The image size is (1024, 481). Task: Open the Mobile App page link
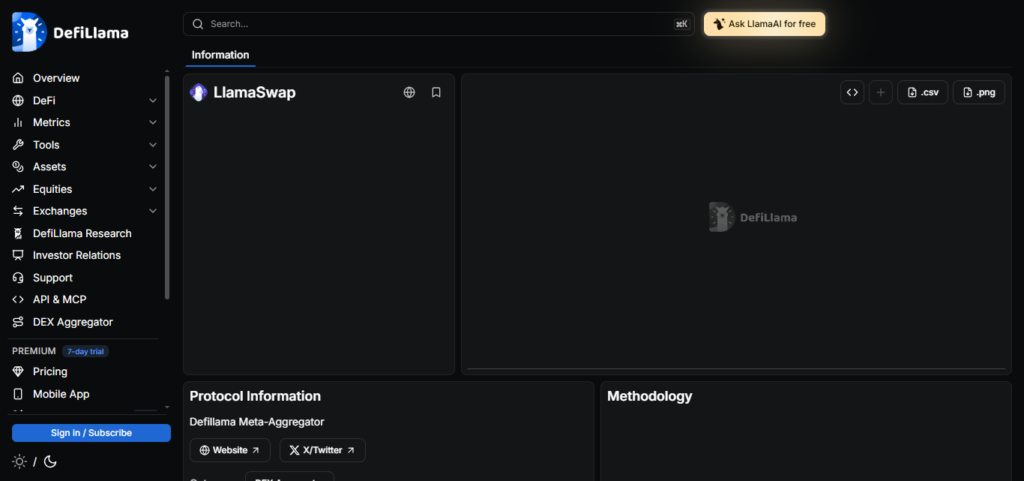click(61, 394)
